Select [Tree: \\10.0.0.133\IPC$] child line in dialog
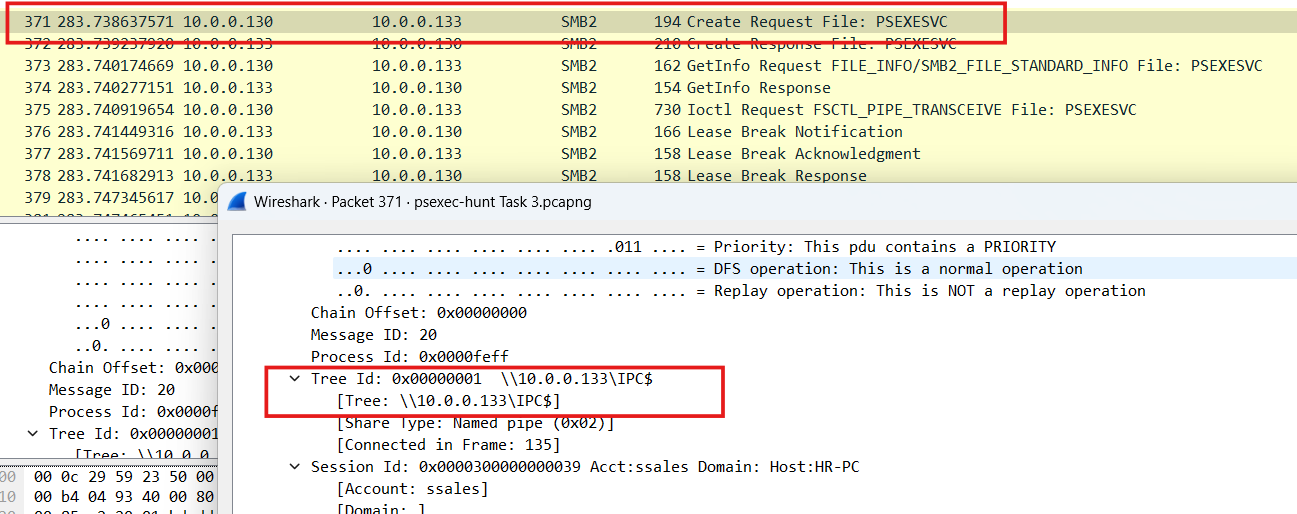 click(449, 401)
